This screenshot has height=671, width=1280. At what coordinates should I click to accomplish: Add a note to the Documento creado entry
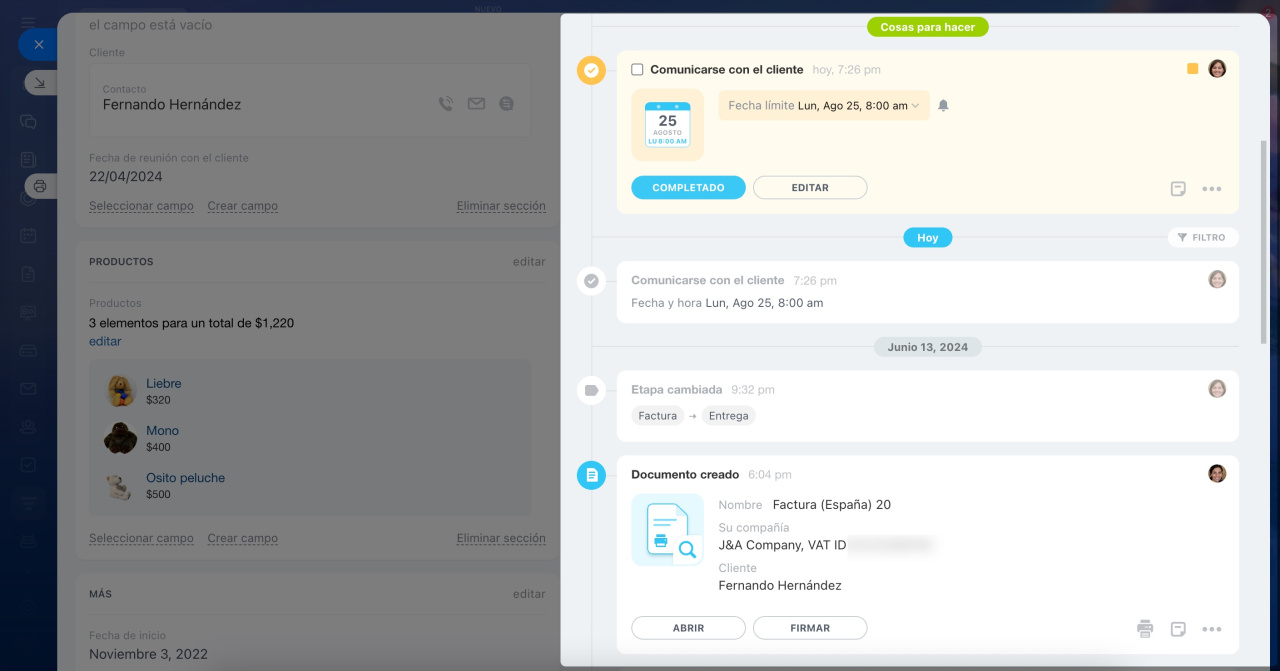[1179, 629]
